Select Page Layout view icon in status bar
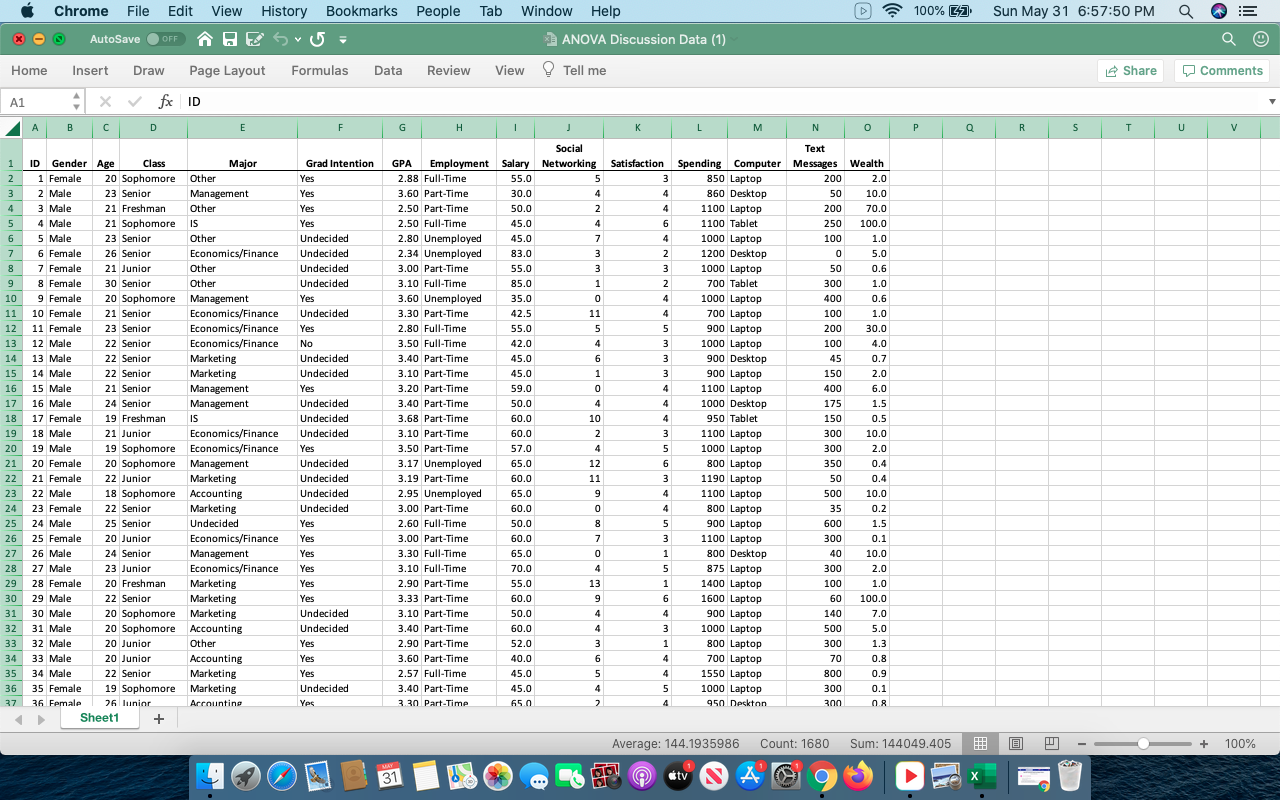This screenshot has width=1280, height=800. [x=1015, y=743]
